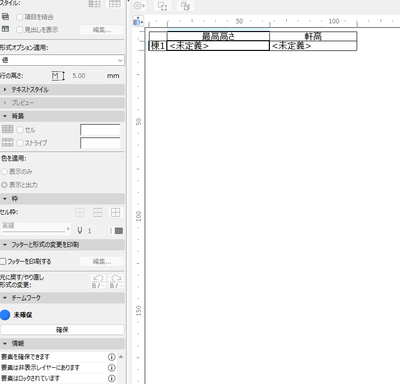This screenshot has height=384, width=400.
Task: Open the 形式オプション適用 dropdown
Action: pyautogui.click(x=62, y=60)
